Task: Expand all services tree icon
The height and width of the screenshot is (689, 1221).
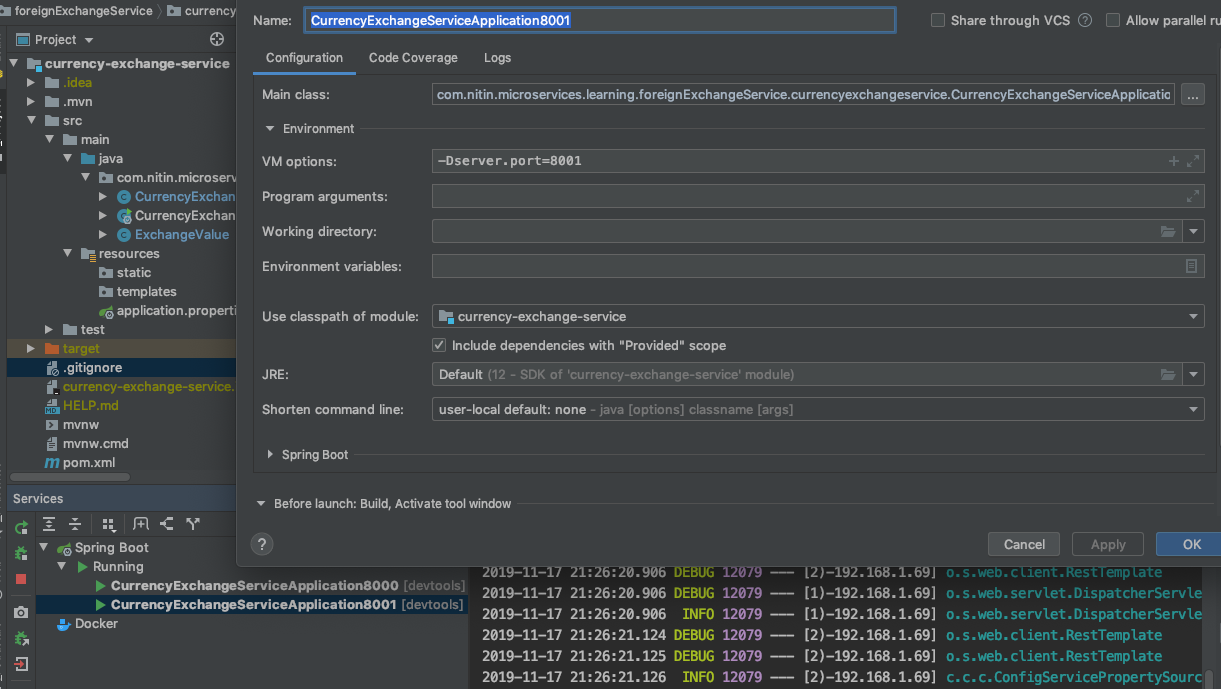Action: pyautogui.click(x=48, y=524)
